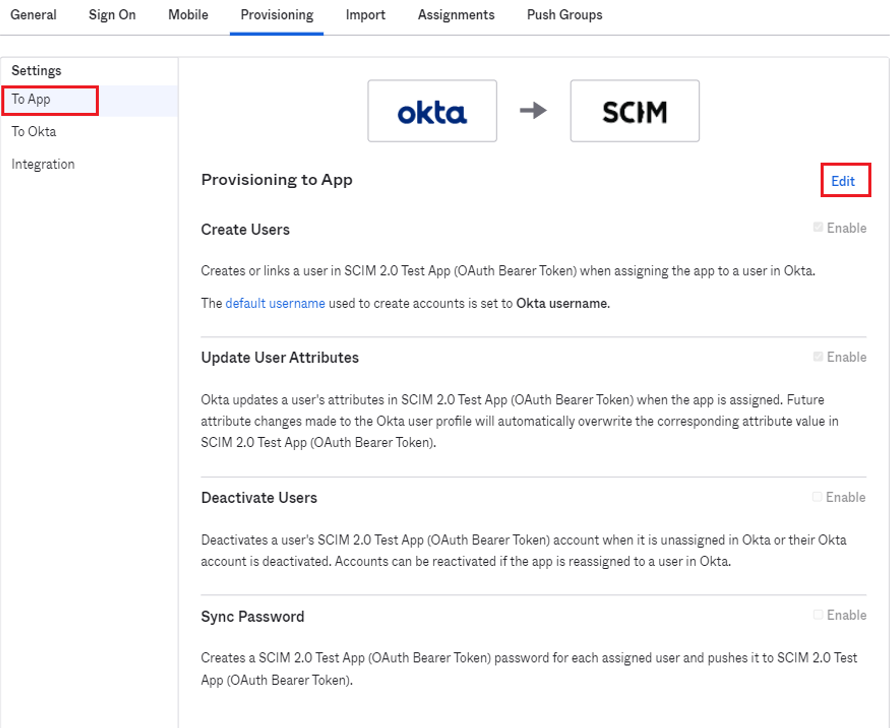890x728 pixels.
Task: Click the Update User Attributes heading
Action: click(280, 358)
